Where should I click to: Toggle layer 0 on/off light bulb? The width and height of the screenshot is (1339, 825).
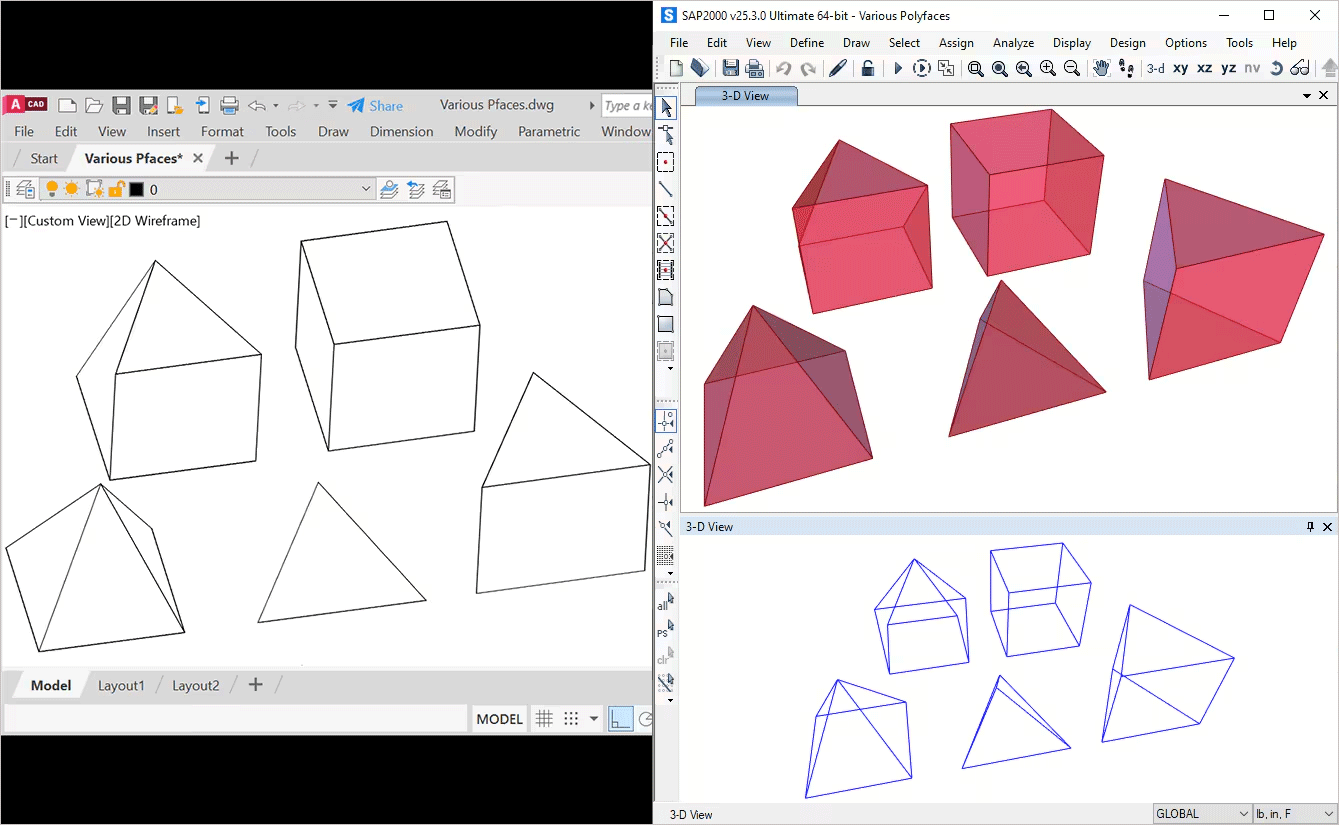[x=52, y=189]
